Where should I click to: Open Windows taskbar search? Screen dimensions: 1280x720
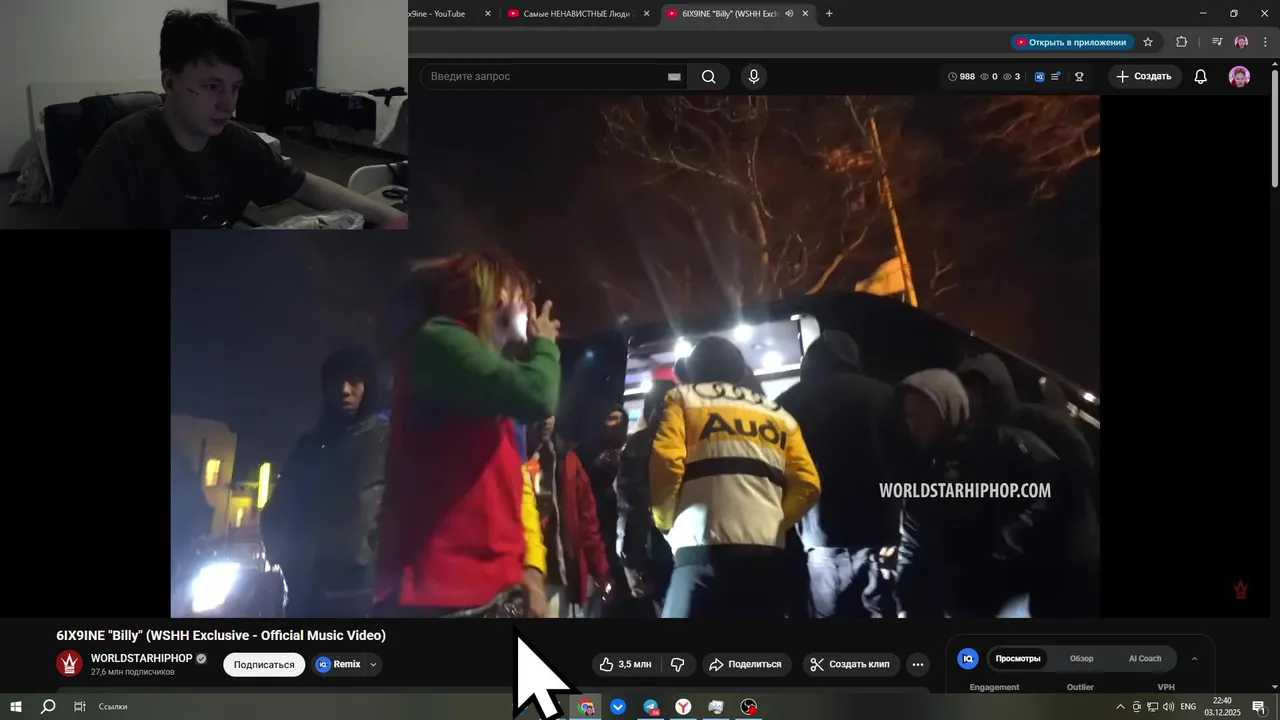pos(48,707)
